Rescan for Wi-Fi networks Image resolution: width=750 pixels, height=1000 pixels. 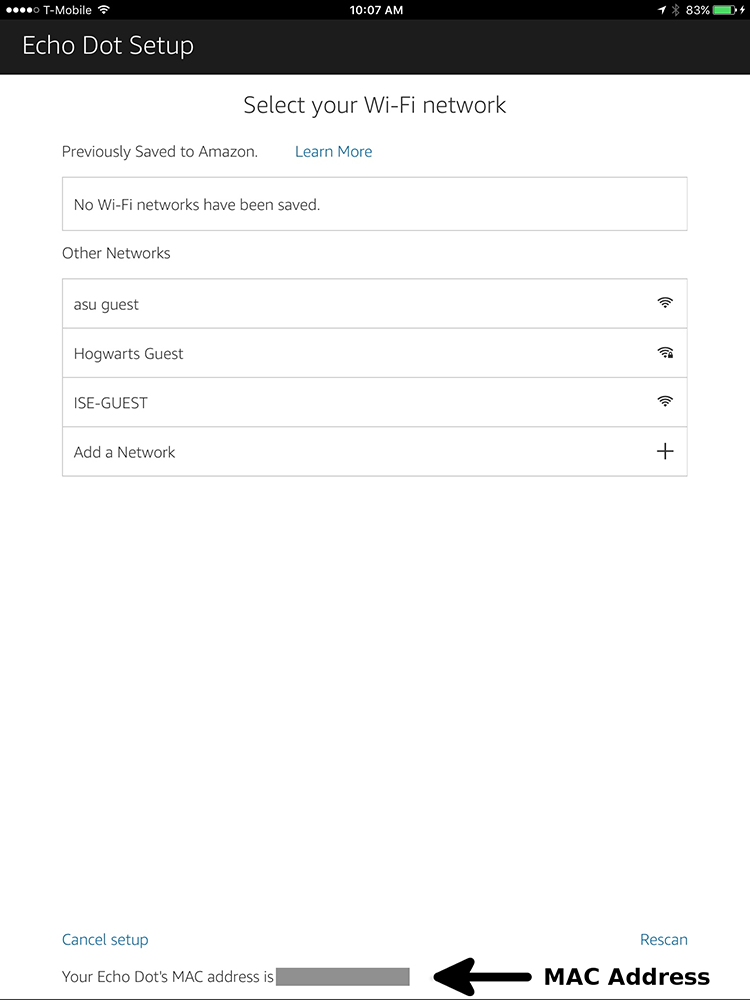pos(663,939)
